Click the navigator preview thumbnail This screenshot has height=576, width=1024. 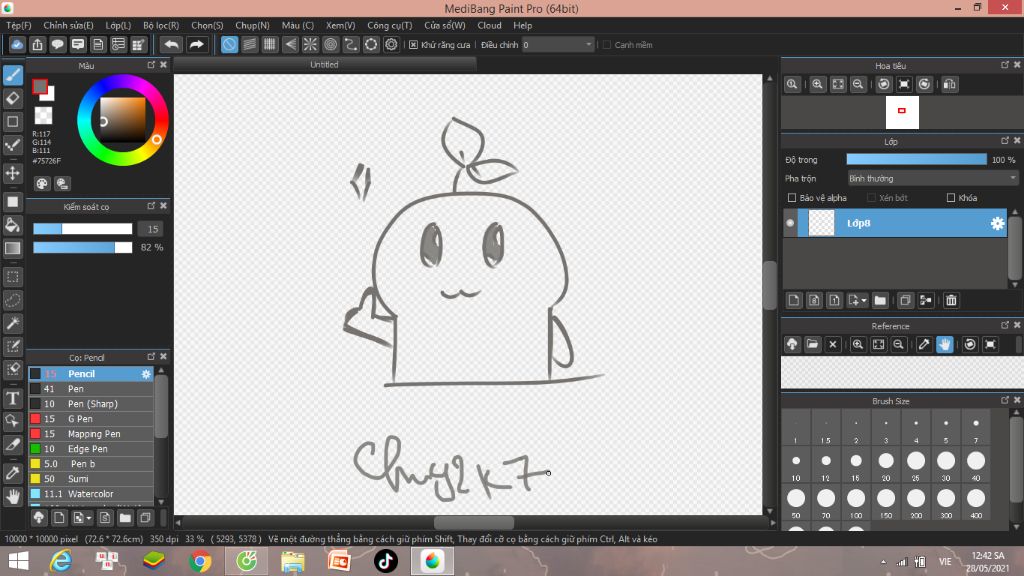[902, 112]
